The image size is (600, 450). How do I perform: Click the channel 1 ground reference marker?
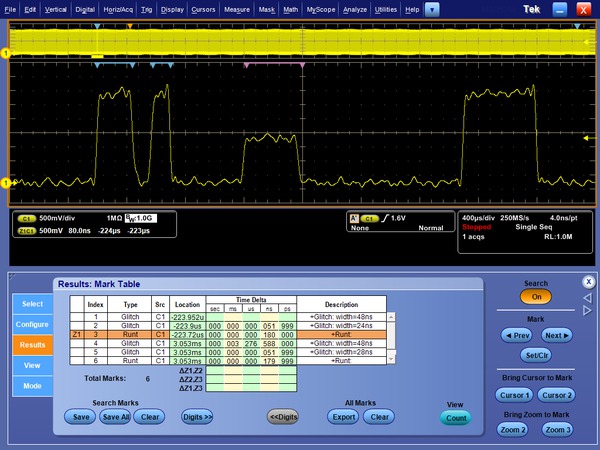click(x=5, y=182)
